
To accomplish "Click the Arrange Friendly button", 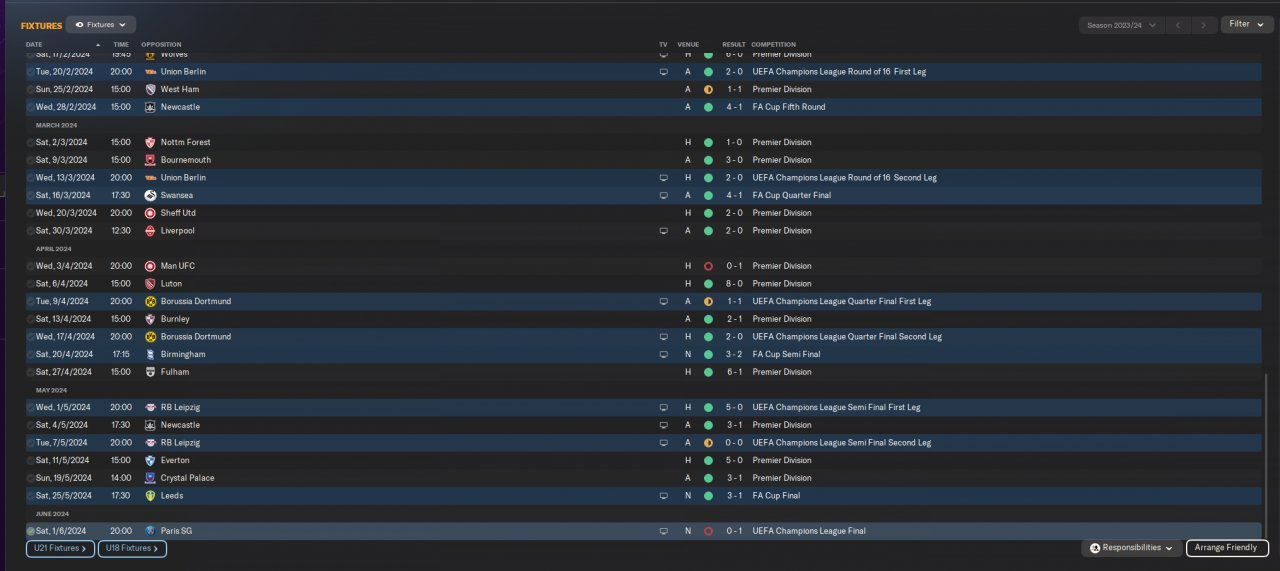I will coord(1228,548).
